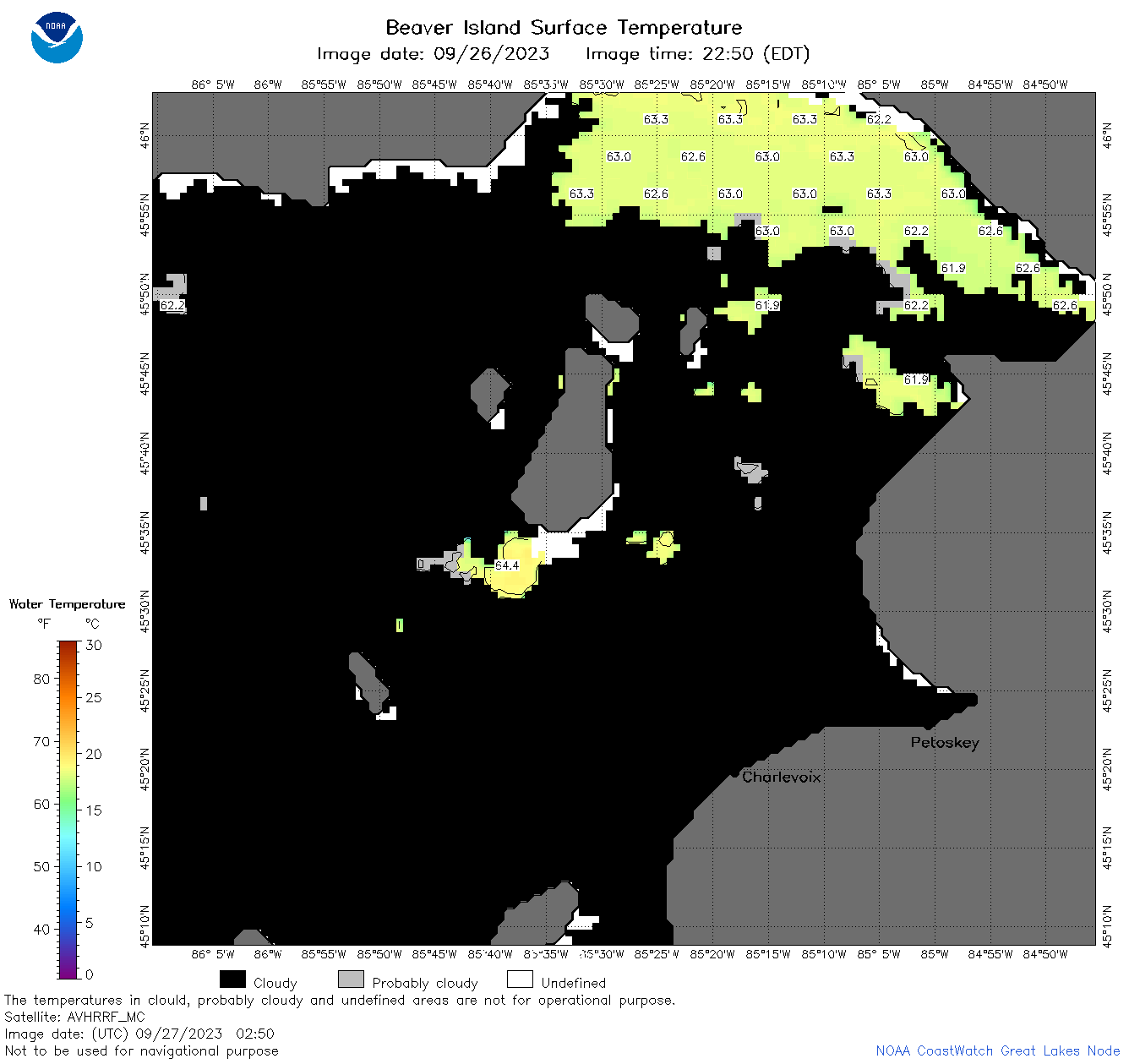Click the 30 mark on Celsius scale
1129x1064 pixels.
point(94,645)
